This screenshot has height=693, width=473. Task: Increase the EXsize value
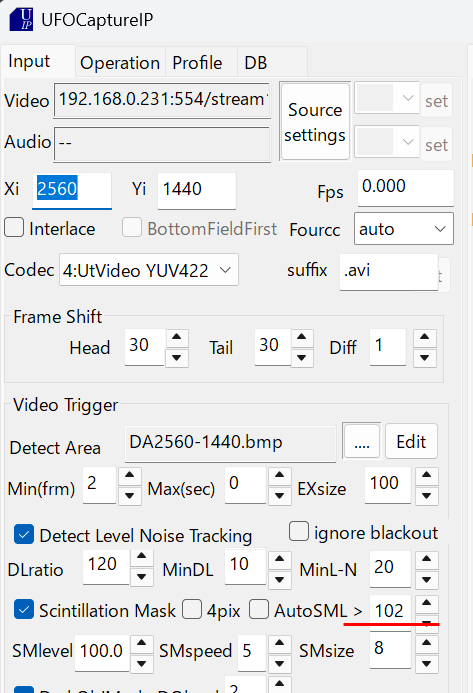click(427, 476)
